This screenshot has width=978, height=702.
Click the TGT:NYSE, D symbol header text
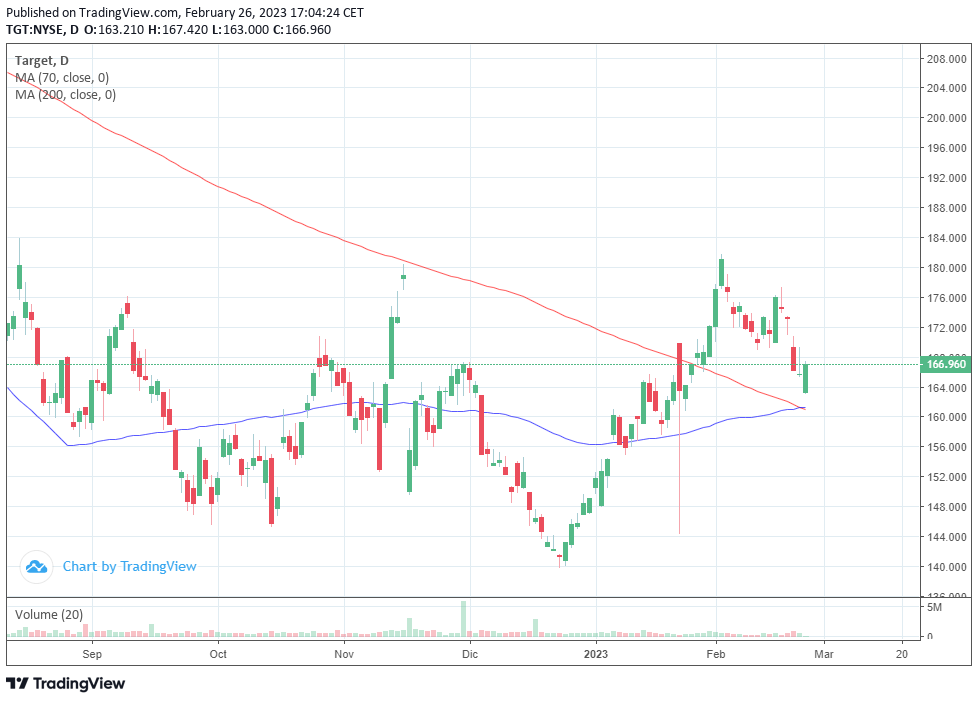(42, 29)
